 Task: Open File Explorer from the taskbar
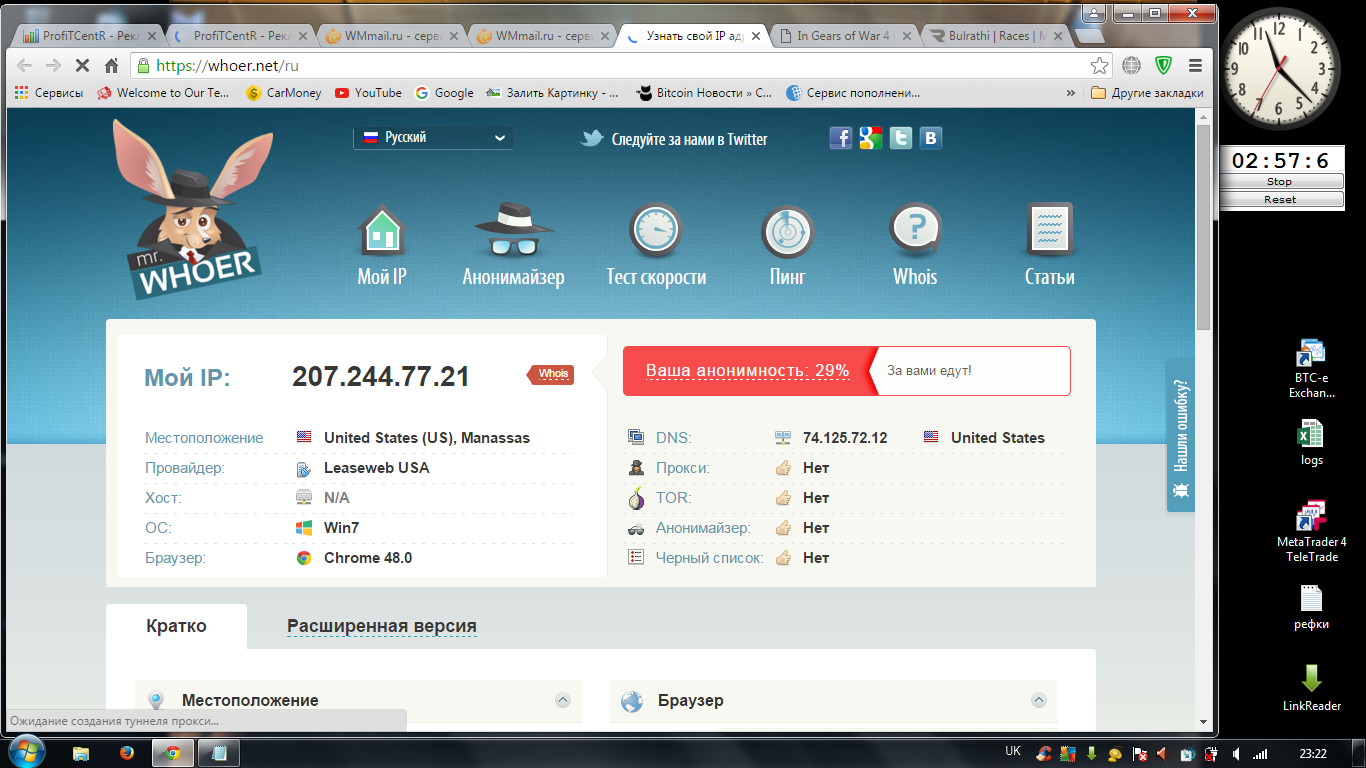point(81,753)
